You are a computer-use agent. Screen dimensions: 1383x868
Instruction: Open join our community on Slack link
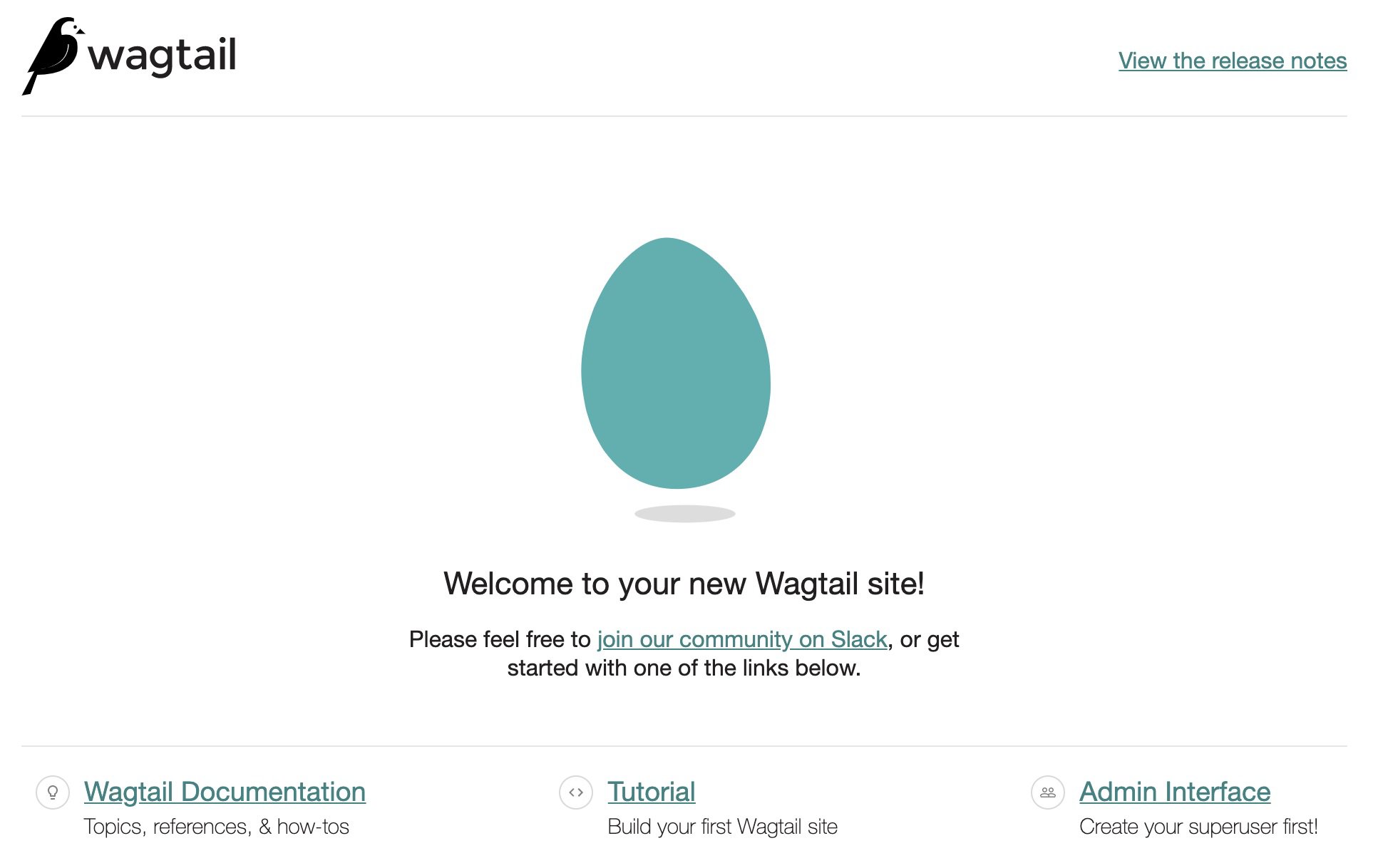[x=741, y=639]
